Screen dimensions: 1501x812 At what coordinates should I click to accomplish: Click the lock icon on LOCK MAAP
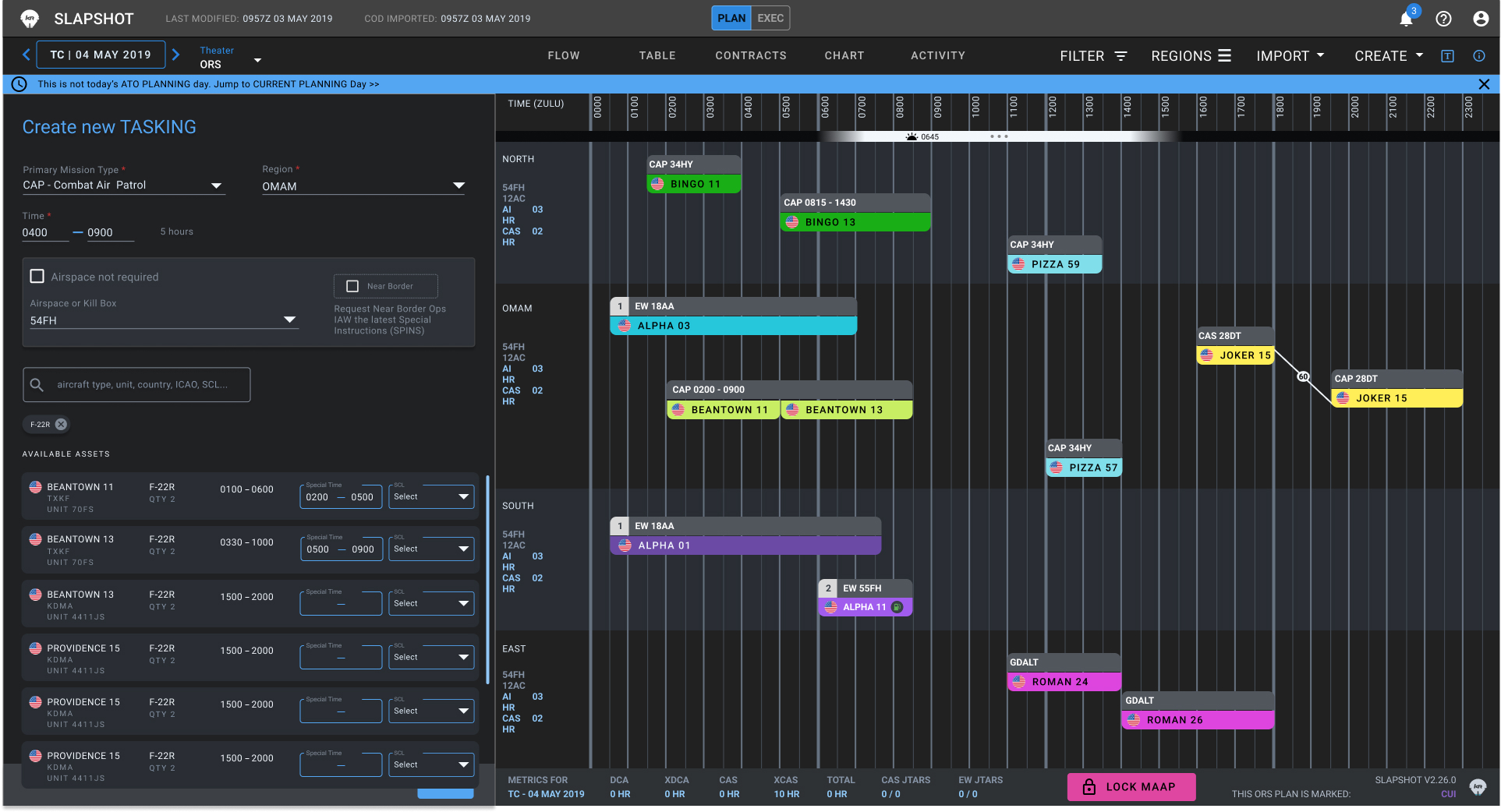(x=1089, y=787)
